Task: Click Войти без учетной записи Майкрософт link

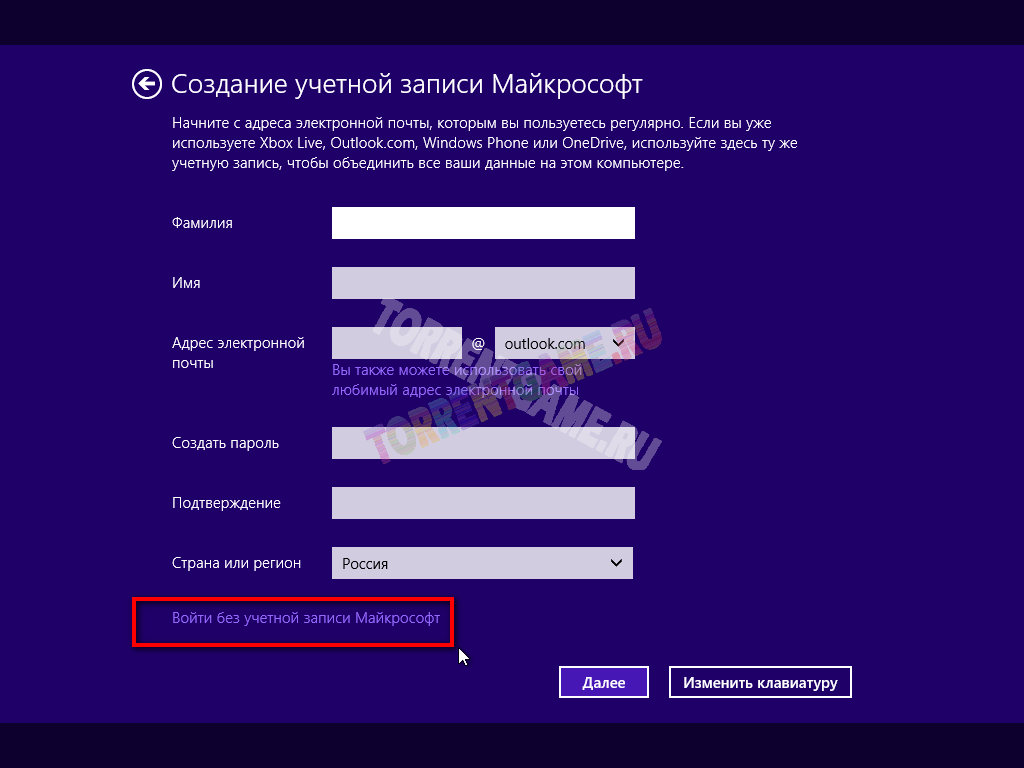Action: [306, 618]
